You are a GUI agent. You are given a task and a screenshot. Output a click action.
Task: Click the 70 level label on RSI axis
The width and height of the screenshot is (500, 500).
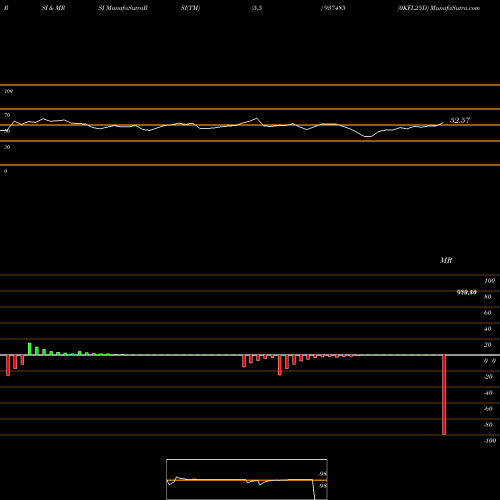pyautogui.click(x=7, y=115)
